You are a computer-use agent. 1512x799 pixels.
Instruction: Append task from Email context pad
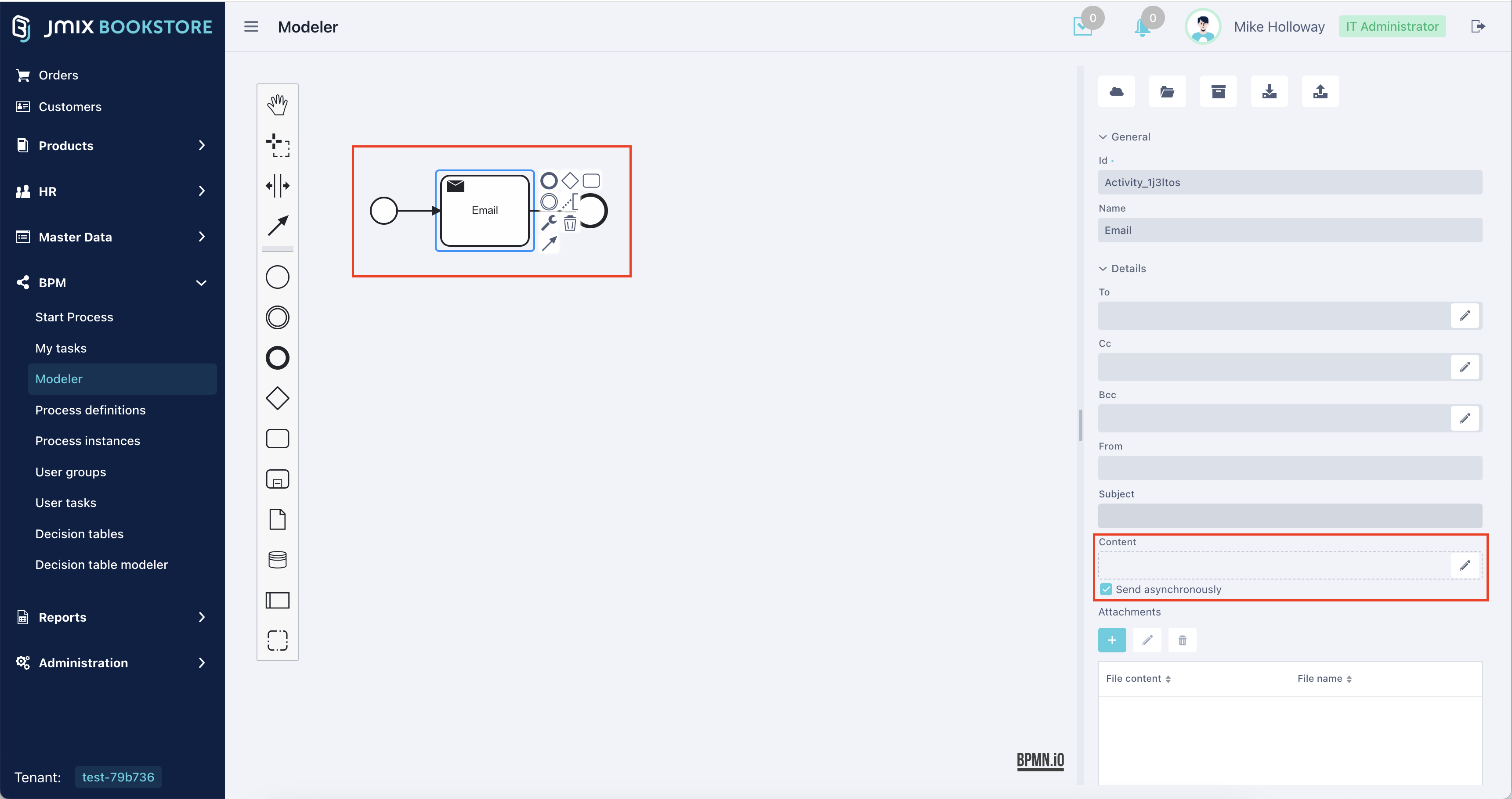pyautogui.click(x=591, y=181)
